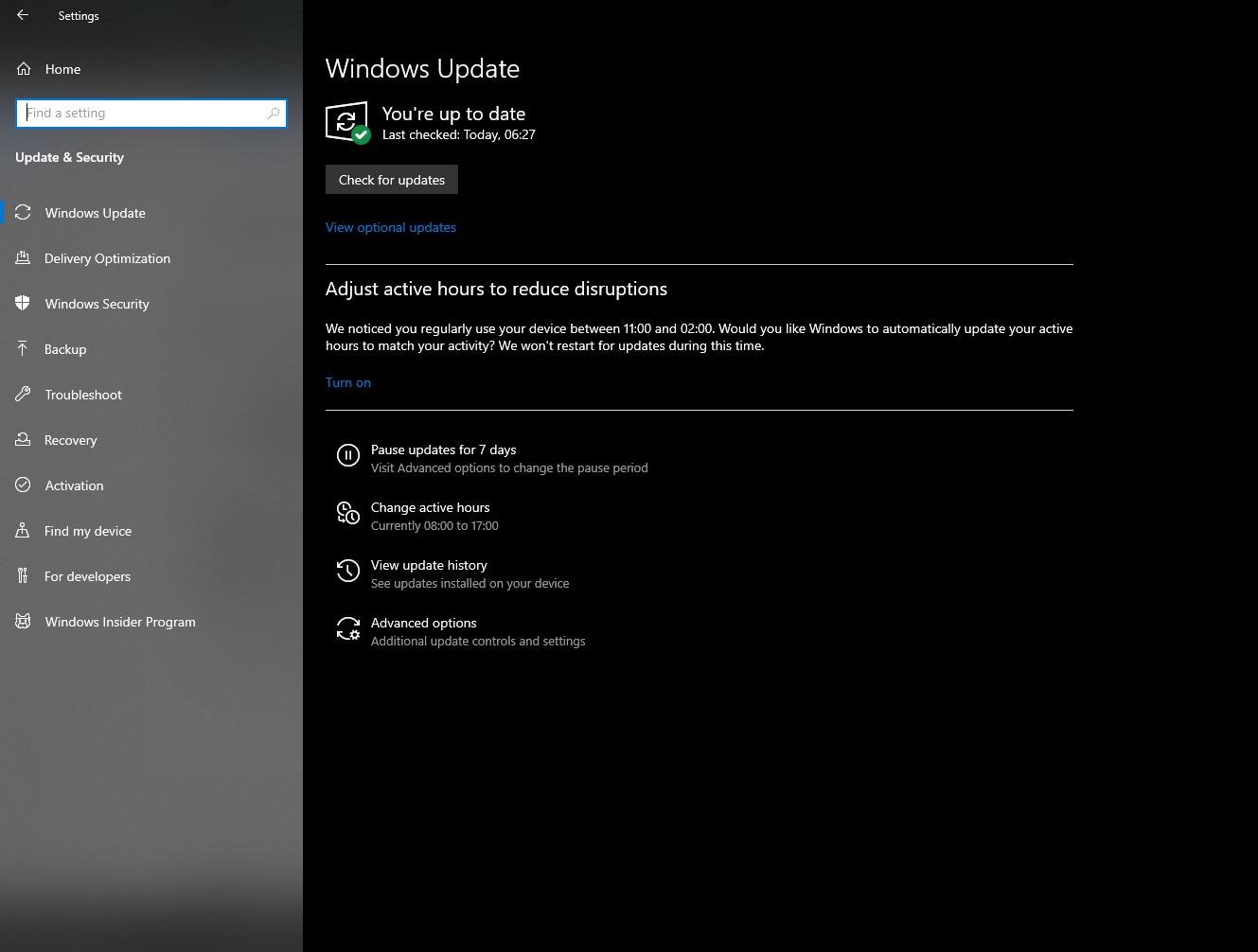Click the pause icon beside Pause updates
This screenshot has height=952, width=1258.
[x=348, y=456]
